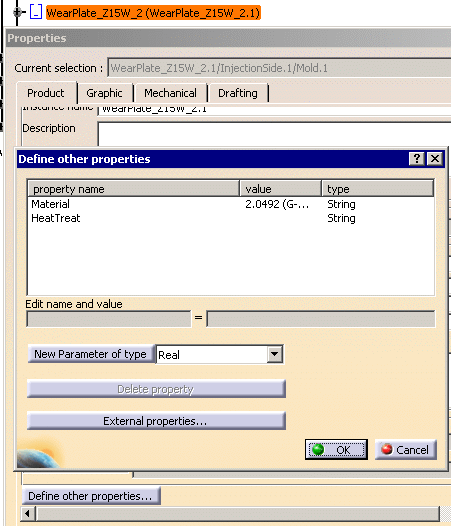
Task: Select the Product tab
Action: click(46, 93)
